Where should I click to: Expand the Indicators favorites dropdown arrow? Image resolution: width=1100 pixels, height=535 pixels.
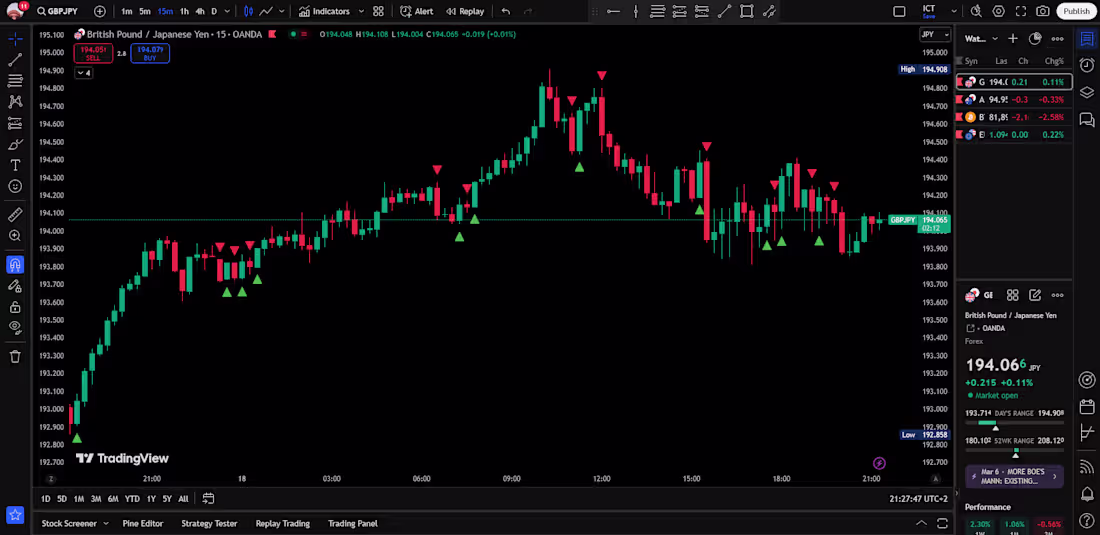[361, 11]
